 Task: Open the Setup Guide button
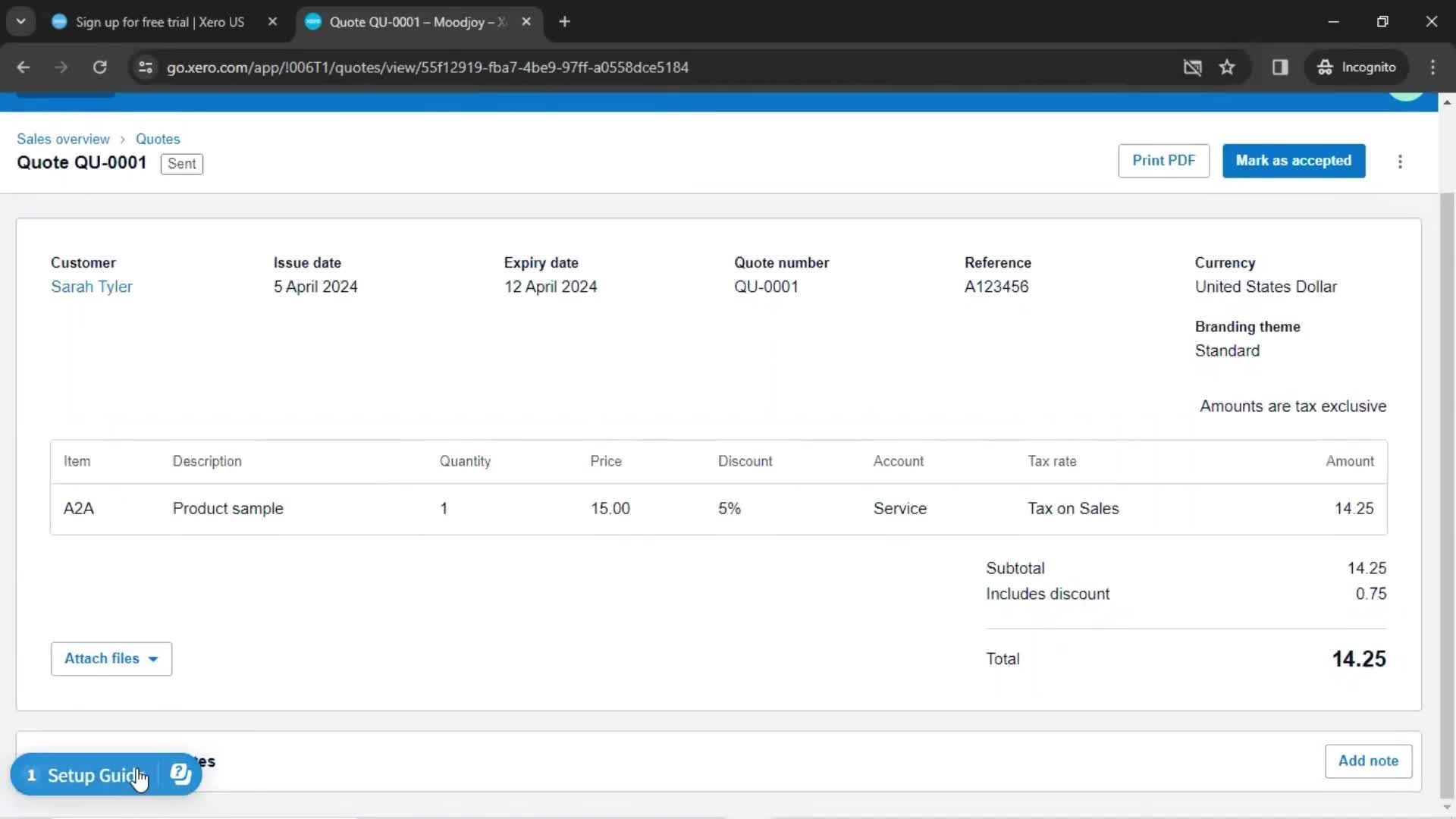[x=85, y=774]
